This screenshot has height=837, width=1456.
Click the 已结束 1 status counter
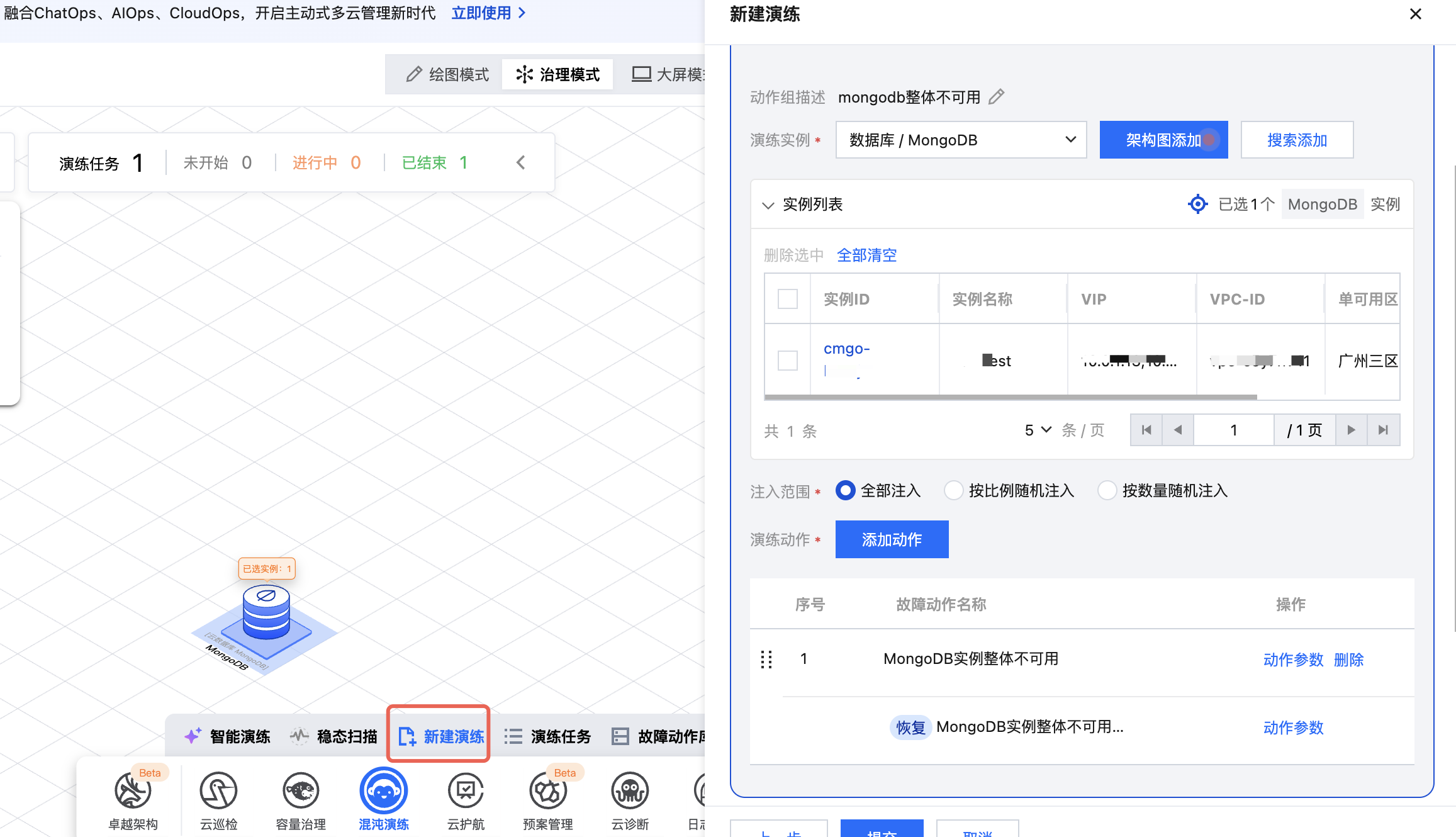435,163
